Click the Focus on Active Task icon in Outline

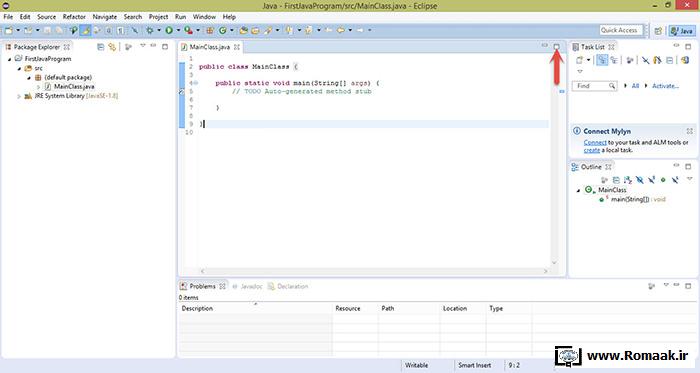pyautogui.click(x=604, y=180)
